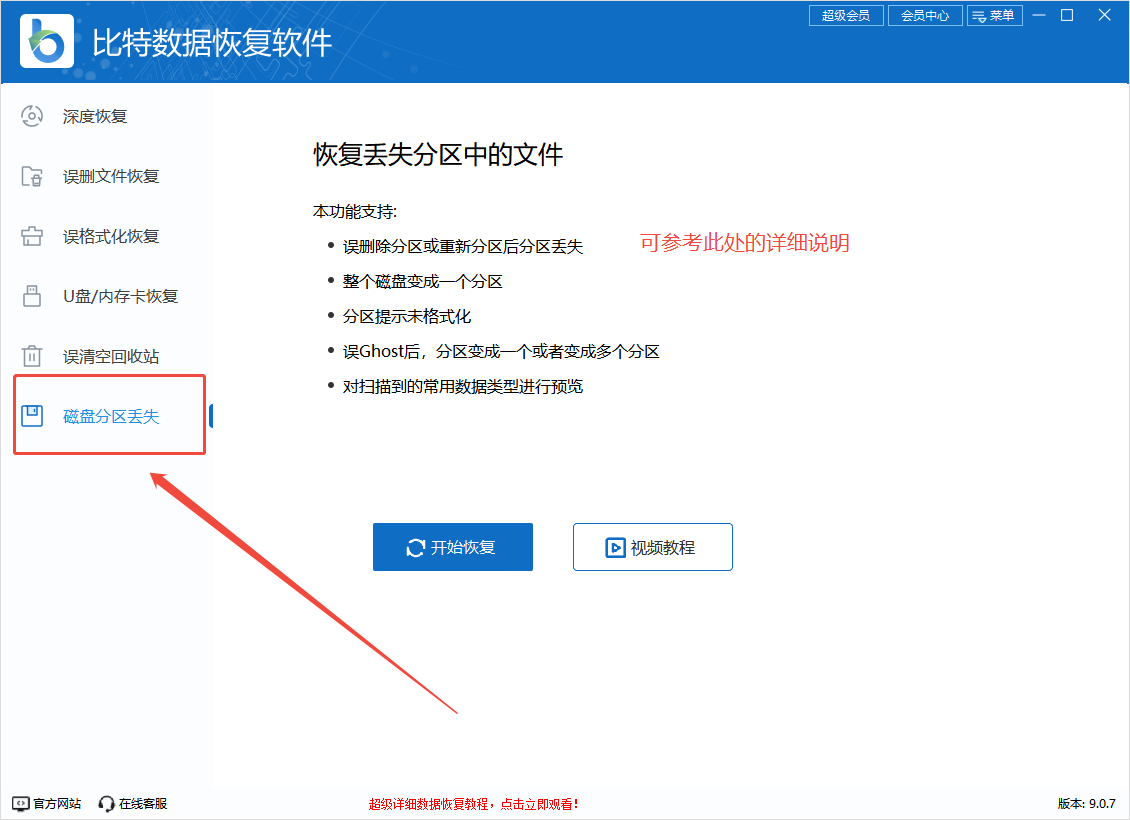Click the text 整个磁盘变成一个分区

click(x=422, y=281)
